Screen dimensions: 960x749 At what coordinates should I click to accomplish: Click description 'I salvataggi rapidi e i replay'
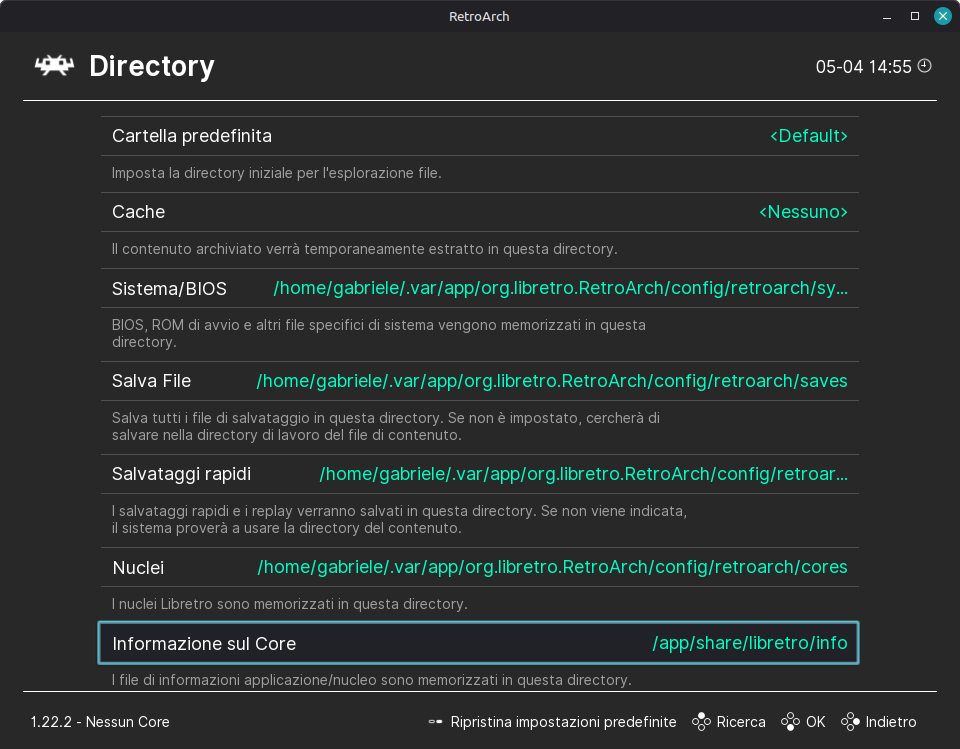click(x=399, y=520)
